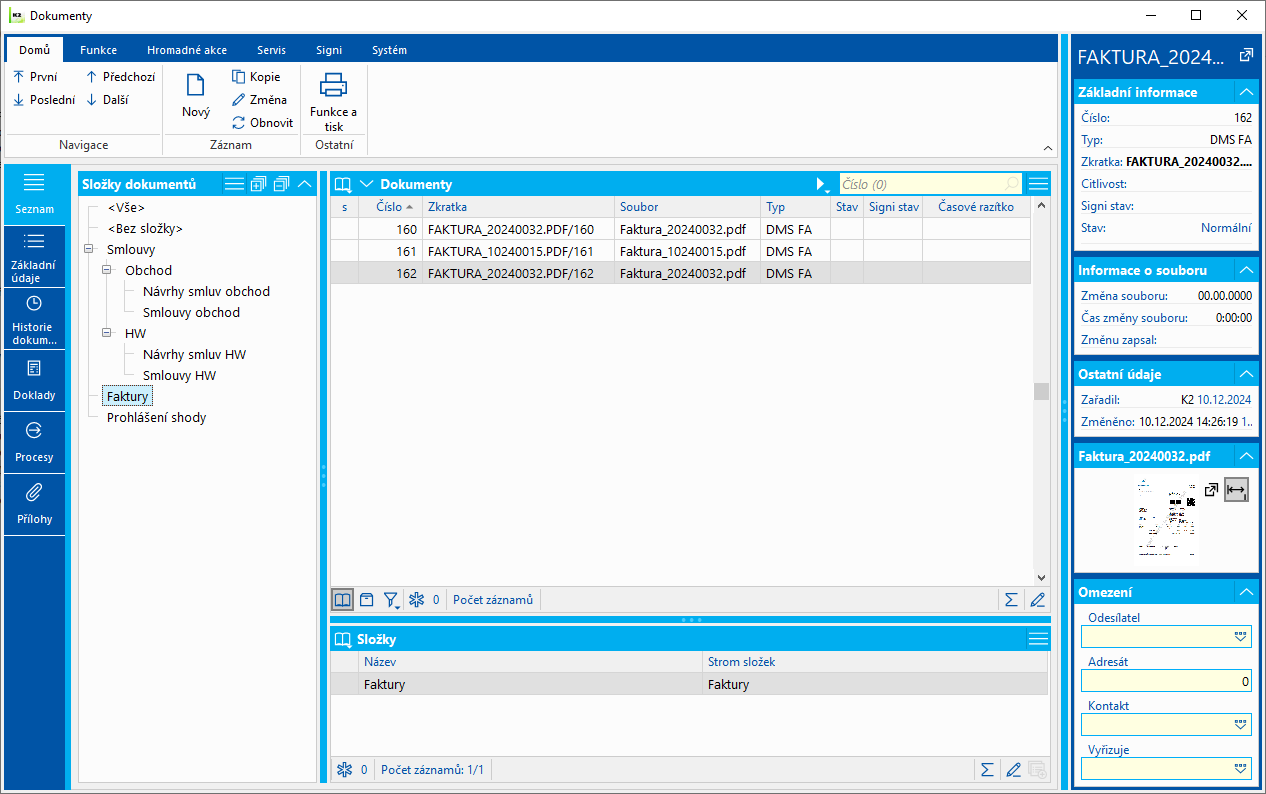Image resolution: width=1266 pixels, height=794 pixels.
Task: Go to the previous record (Předchozí)
Action: click(x=120, y=77)
